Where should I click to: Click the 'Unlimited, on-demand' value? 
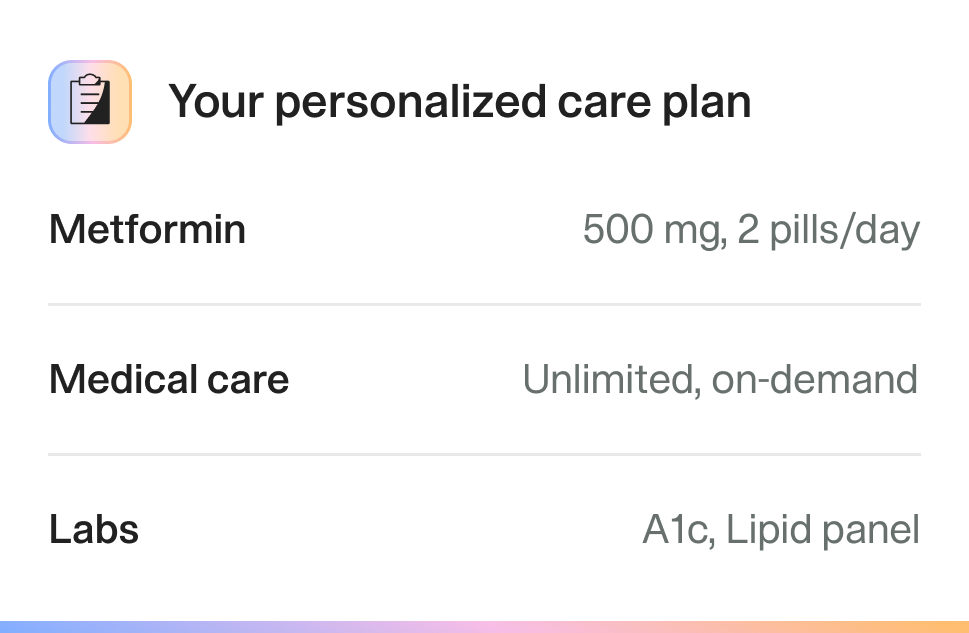tap(720, 379)
